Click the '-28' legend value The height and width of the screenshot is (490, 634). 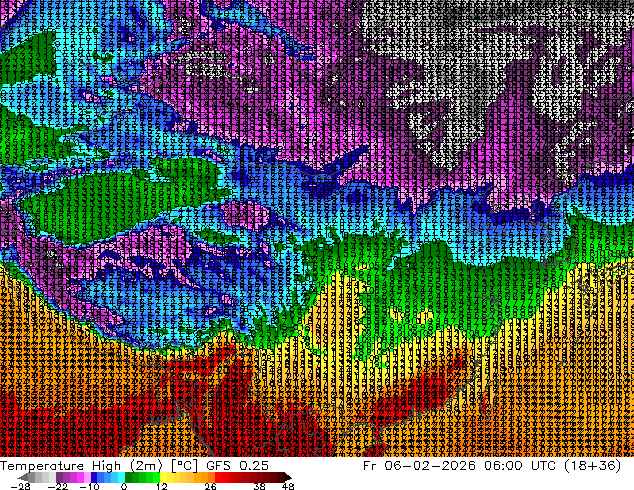21,486
